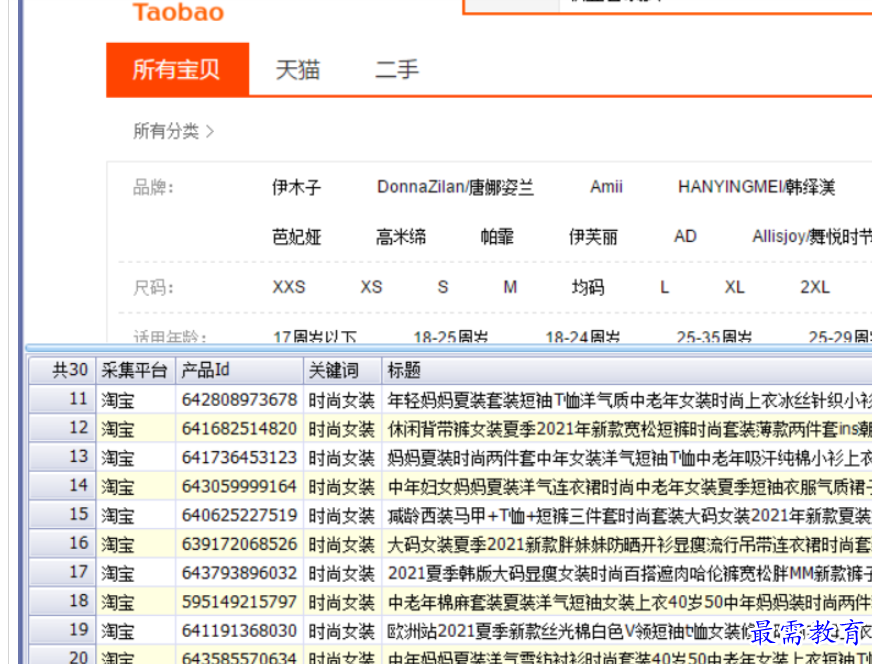
Task: Select row header 18
Action: [x=62, y=602]
